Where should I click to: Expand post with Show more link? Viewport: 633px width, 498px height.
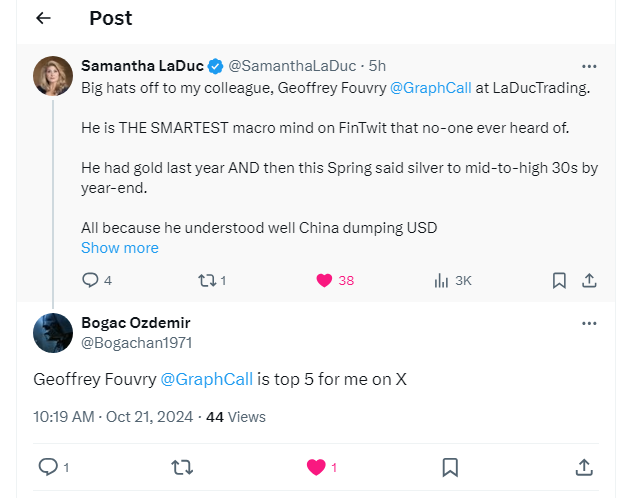click(119, 248)
